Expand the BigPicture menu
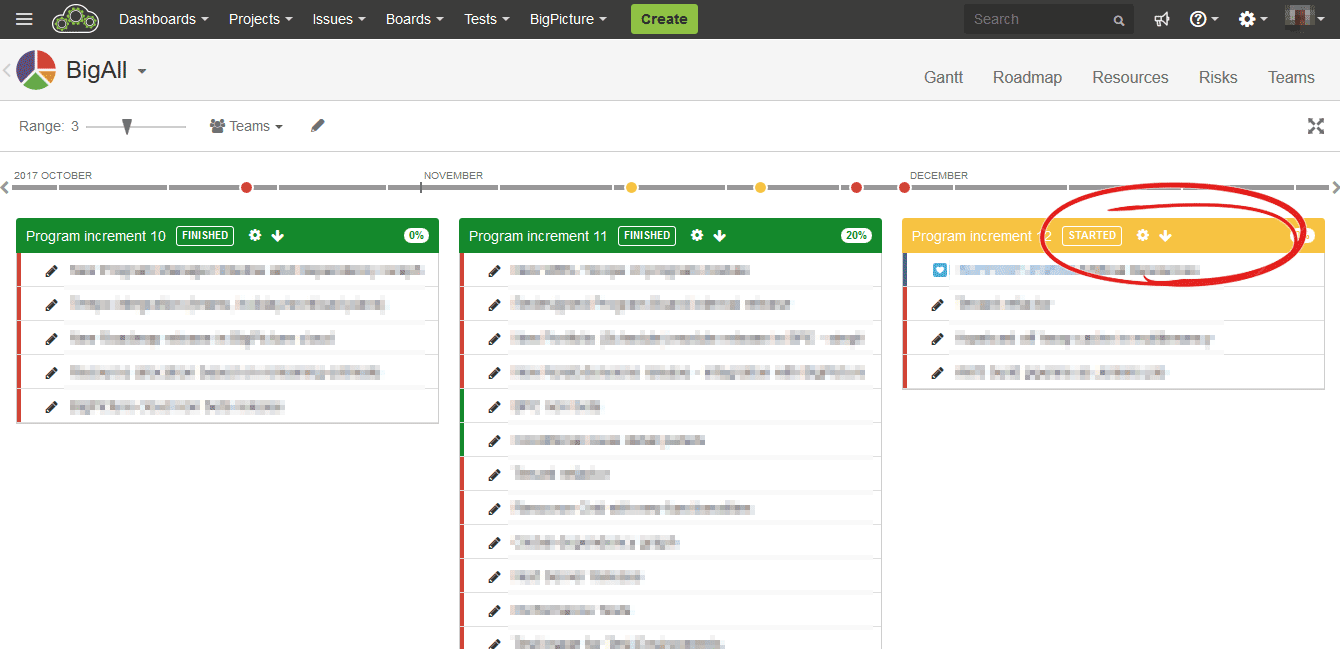The image size is (1340, 649). tap(568, 19)
